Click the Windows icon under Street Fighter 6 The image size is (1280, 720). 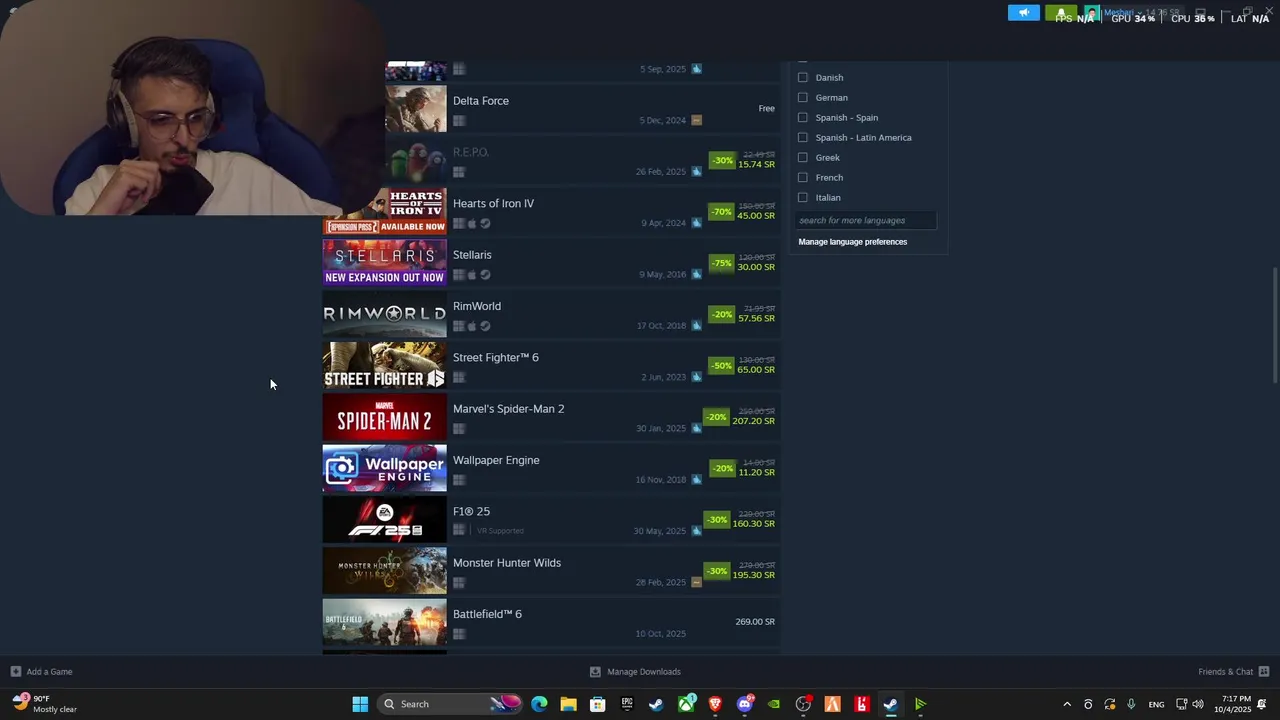click(x=459, y=378)
